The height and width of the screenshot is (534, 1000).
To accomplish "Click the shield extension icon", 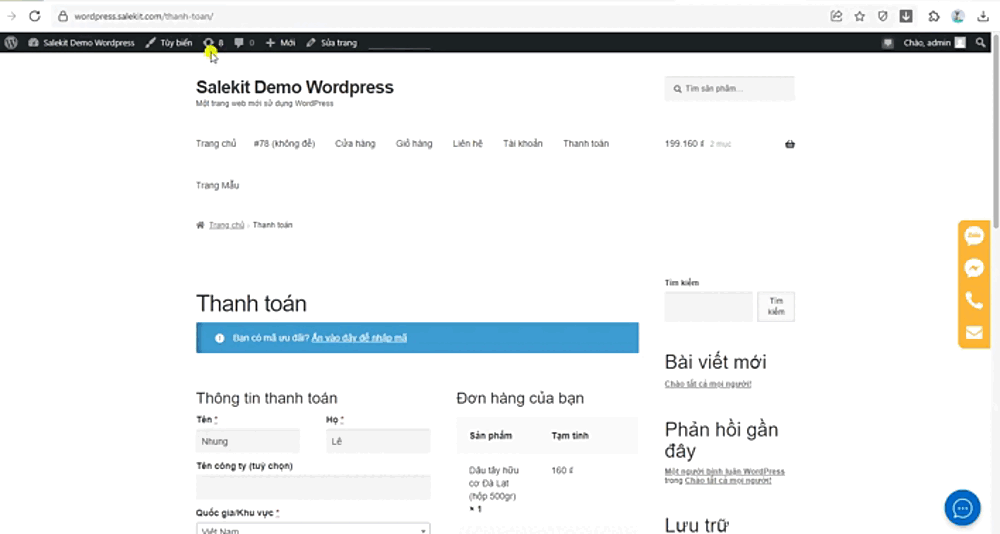I will pos(883,16).
